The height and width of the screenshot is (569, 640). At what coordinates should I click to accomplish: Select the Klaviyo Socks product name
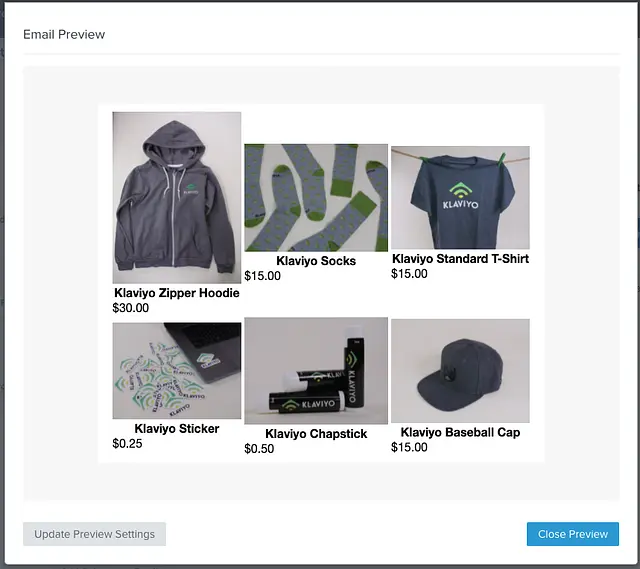(316, 261)
